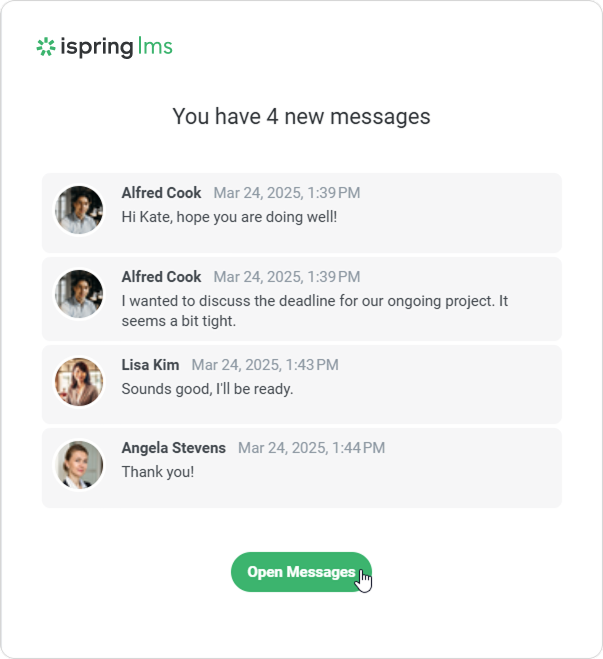Click the timestamp on the deadline message
Viewport: 603px width, 659px height.
pos(287,277)
